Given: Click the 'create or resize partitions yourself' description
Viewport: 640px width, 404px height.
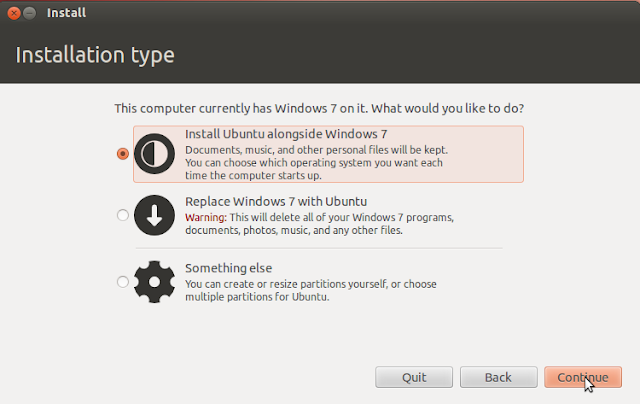Looking at the screenshot, I should [x=311, y=290].
